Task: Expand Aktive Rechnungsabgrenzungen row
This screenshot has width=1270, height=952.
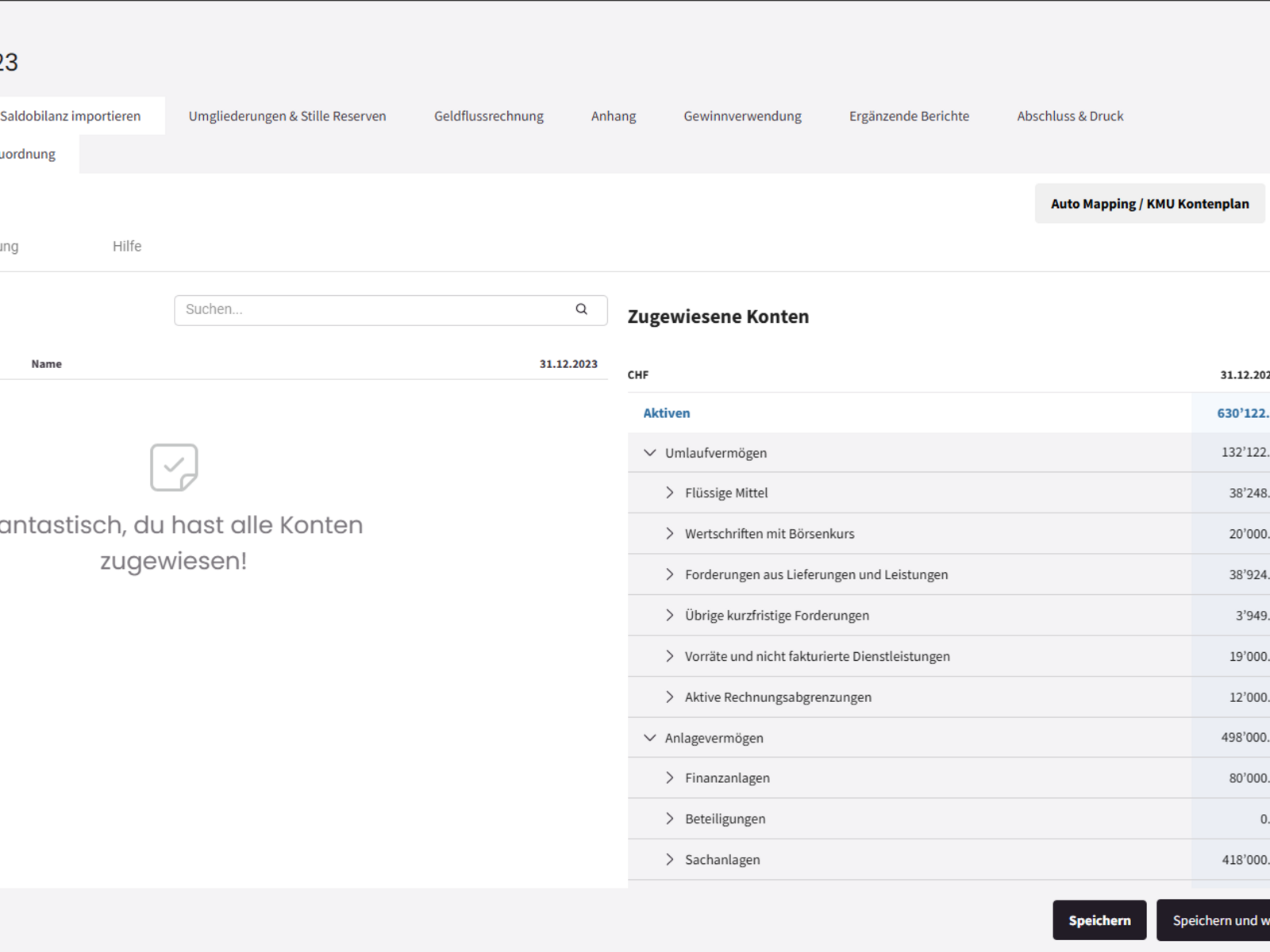Action: 669,697
